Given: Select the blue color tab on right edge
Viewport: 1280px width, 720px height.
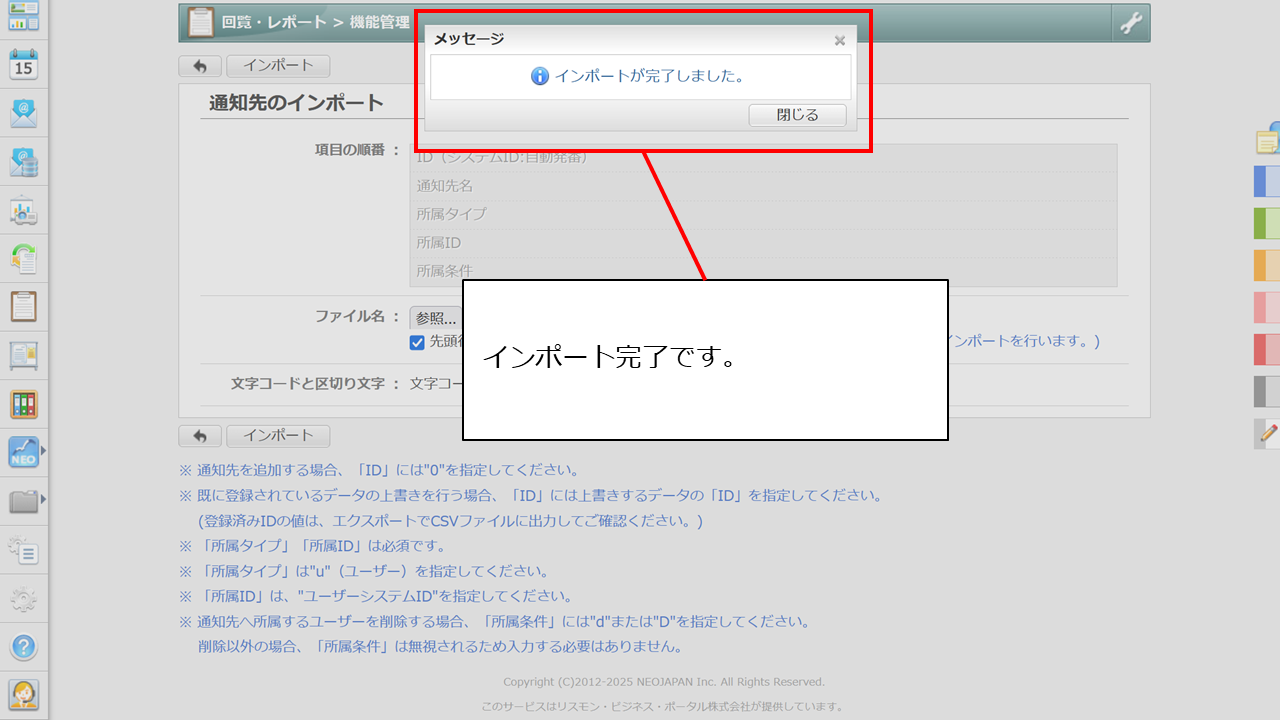Looking at the screenshot, I should (x=1267, y=181).
